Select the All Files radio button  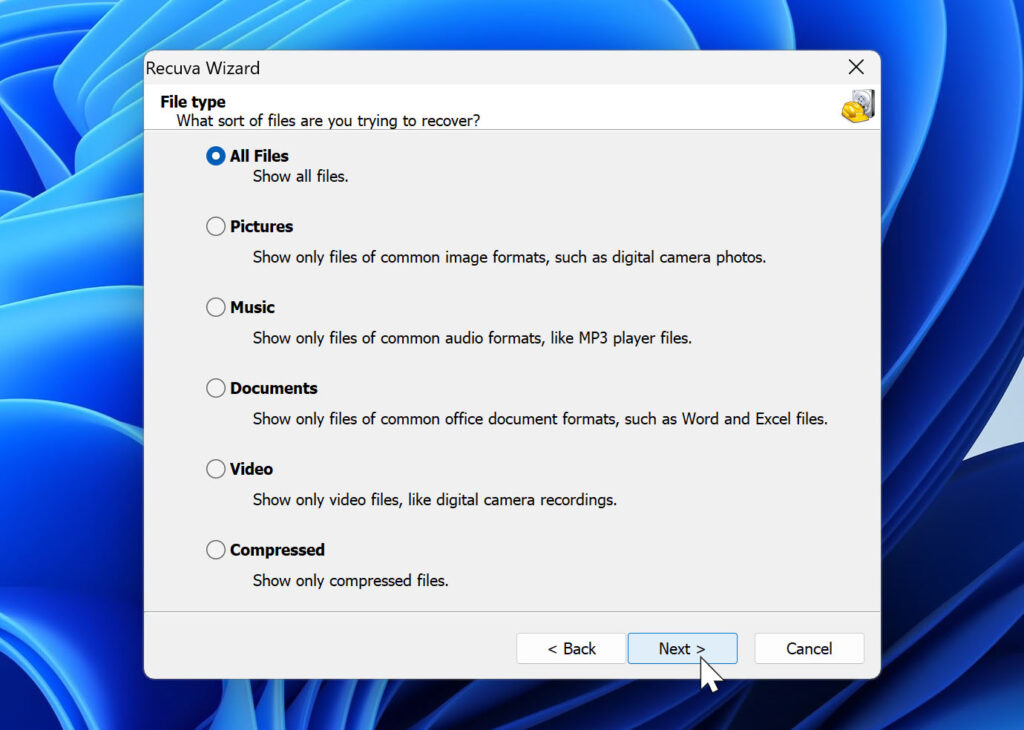point(215,156)
